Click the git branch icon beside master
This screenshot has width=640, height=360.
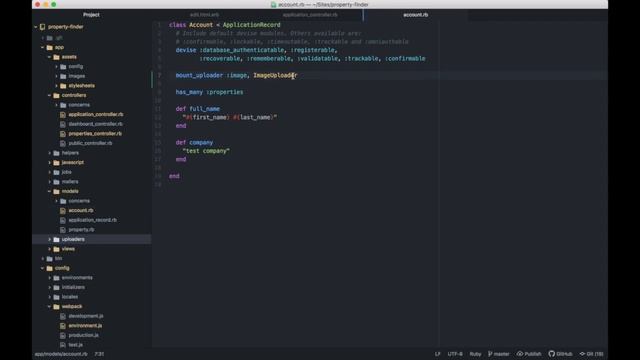[490, 354]
